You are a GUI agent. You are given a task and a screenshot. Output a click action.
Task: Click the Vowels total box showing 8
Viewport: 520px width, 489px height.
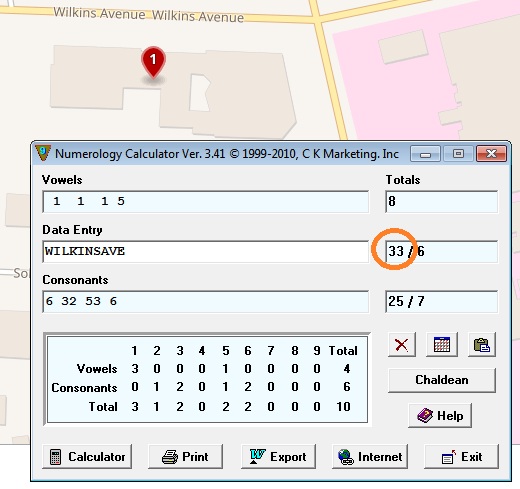441,201
